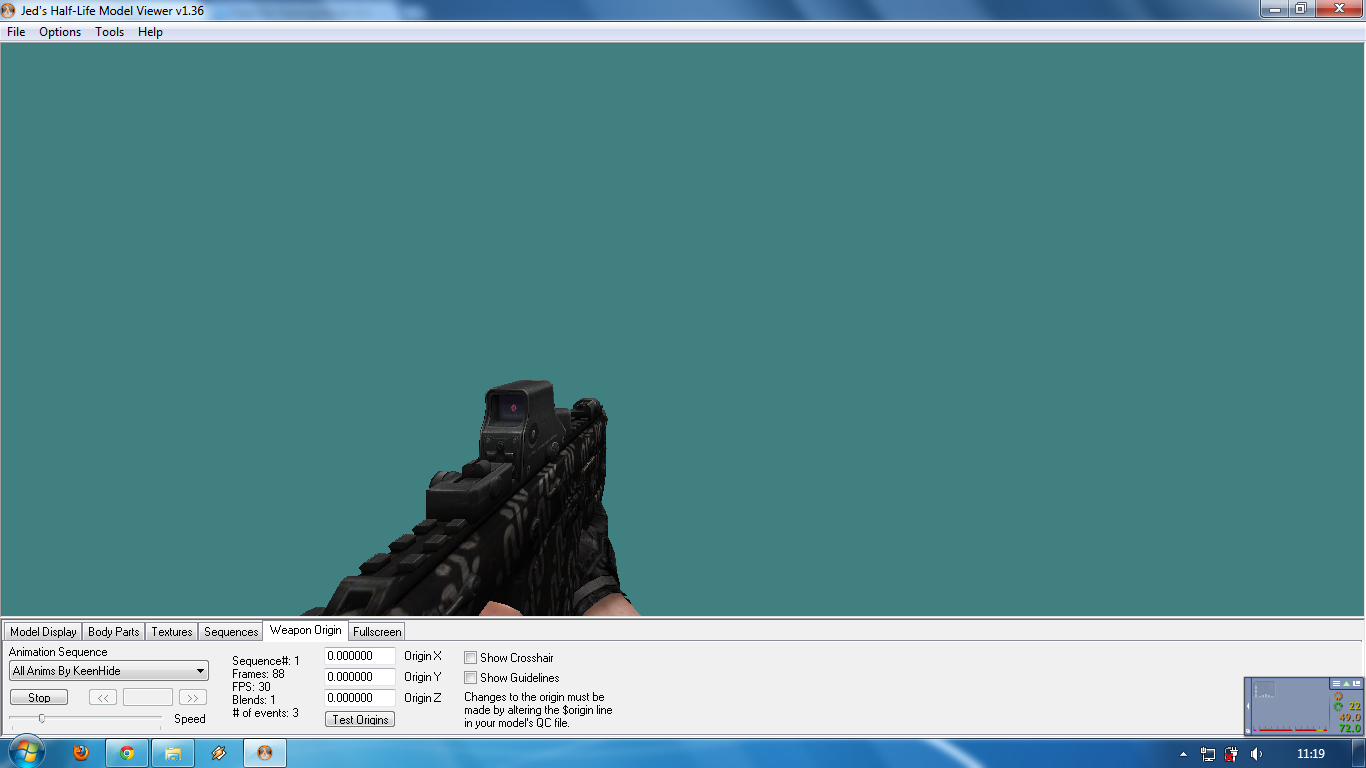Screen dimensions: 1366x768
Task: Click the Speed slider handle
Action: [x=41, y=718]
